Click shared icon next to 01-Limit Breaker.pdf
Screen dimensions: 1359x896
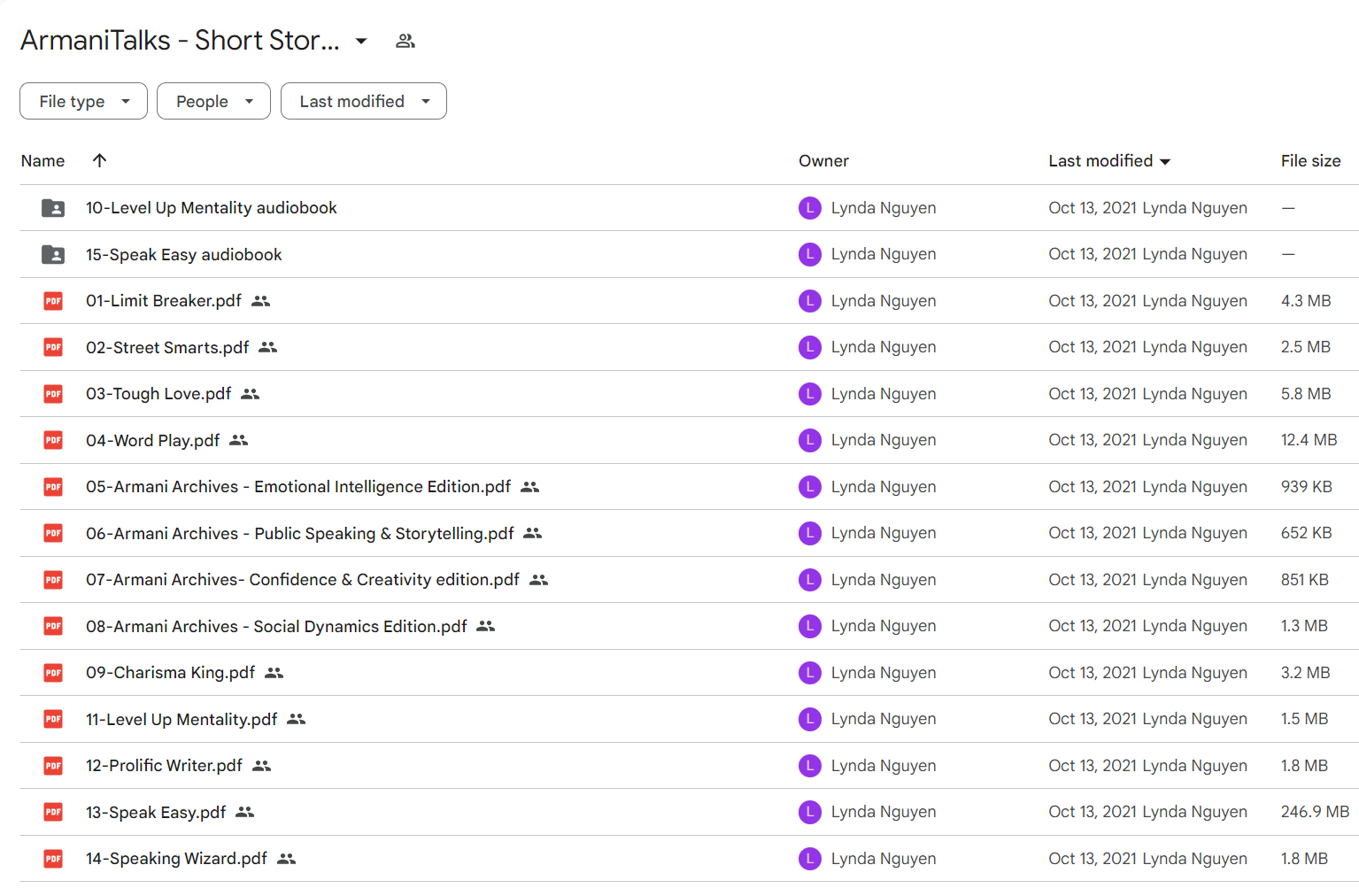pos(260,301)
